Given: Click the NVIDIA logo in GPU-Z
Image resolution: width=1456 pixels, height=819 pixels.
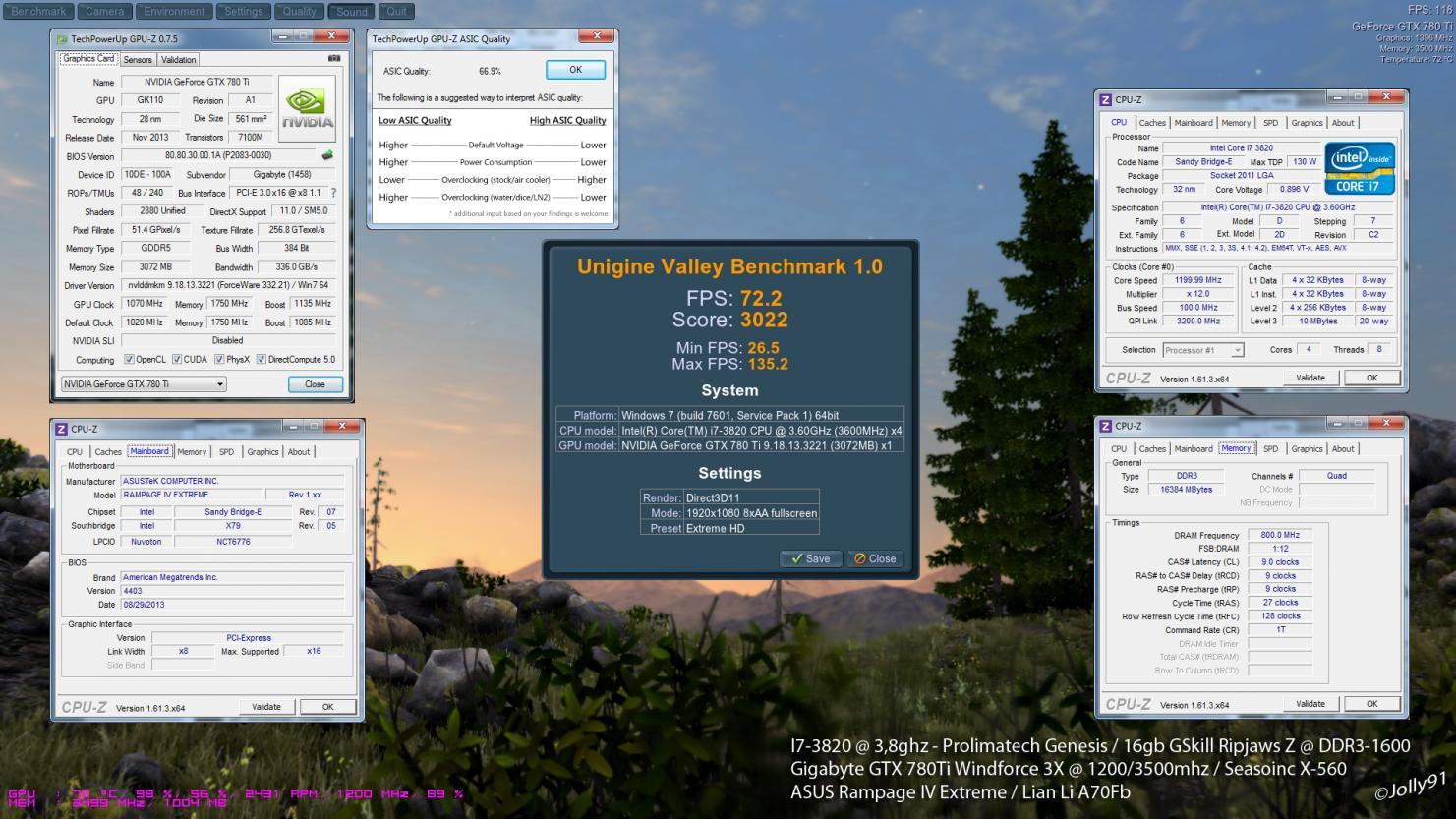Looking at the screenshot, I should coord(308,108).
